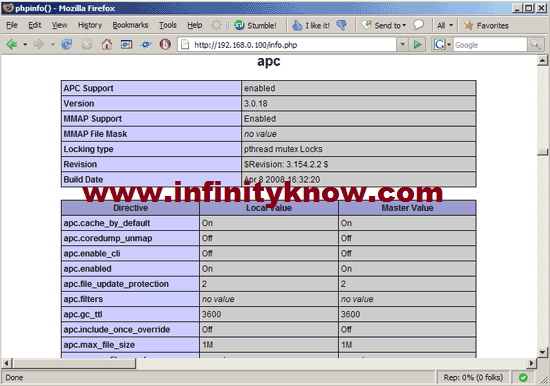This screenshot has height=386, width=550.
Task: Click the apc.coredump_unmap directive
Action: (108, 238)
